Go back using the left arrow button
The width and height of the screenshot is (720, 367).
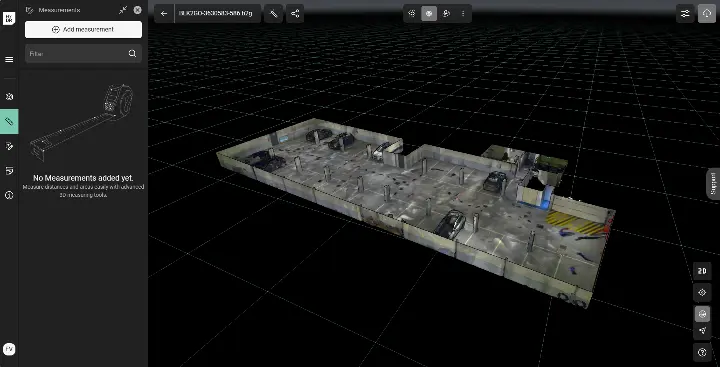click(x=164, y=14)
